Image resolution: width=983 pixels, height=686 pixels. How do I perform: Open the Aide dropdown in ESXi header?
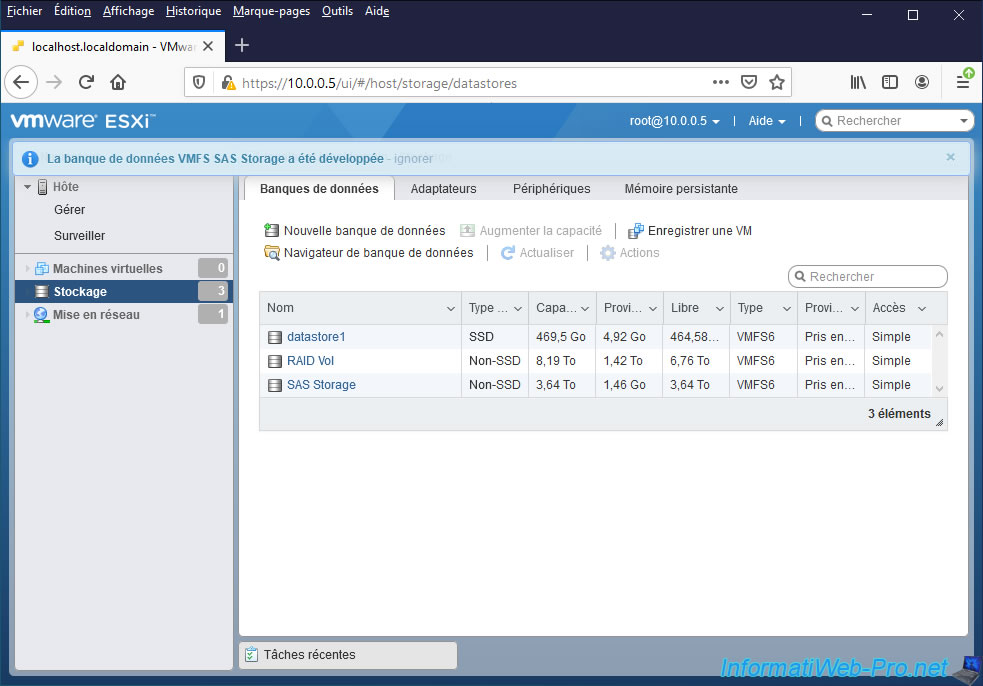point(767,121)
